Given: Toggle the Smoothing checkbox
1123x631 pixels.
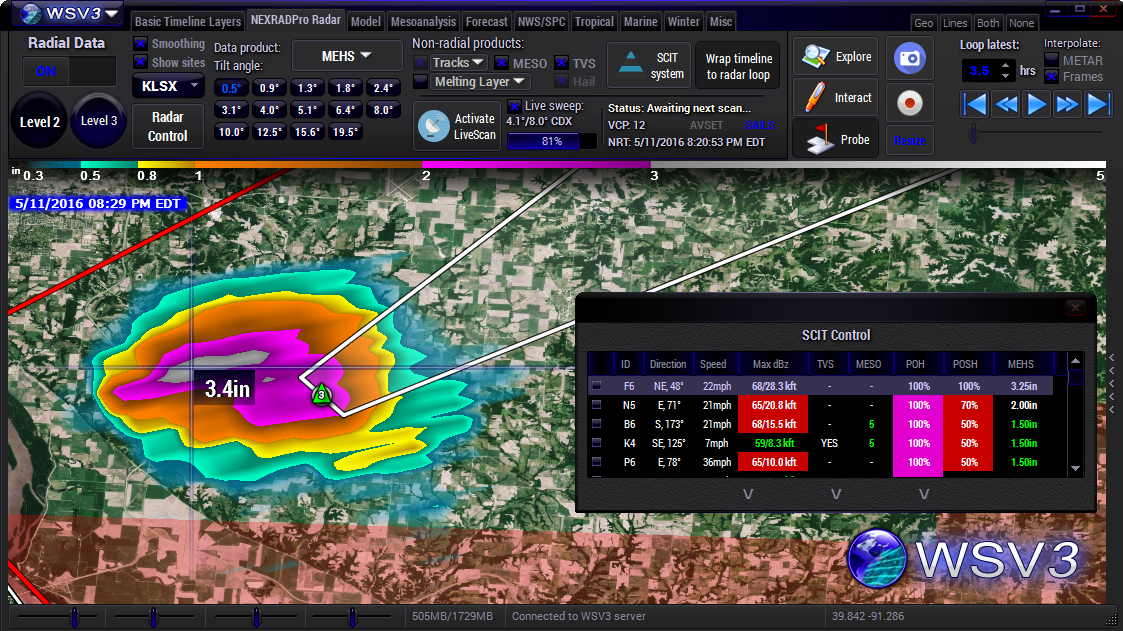Looking at the screenshot, I should [140, 44].
